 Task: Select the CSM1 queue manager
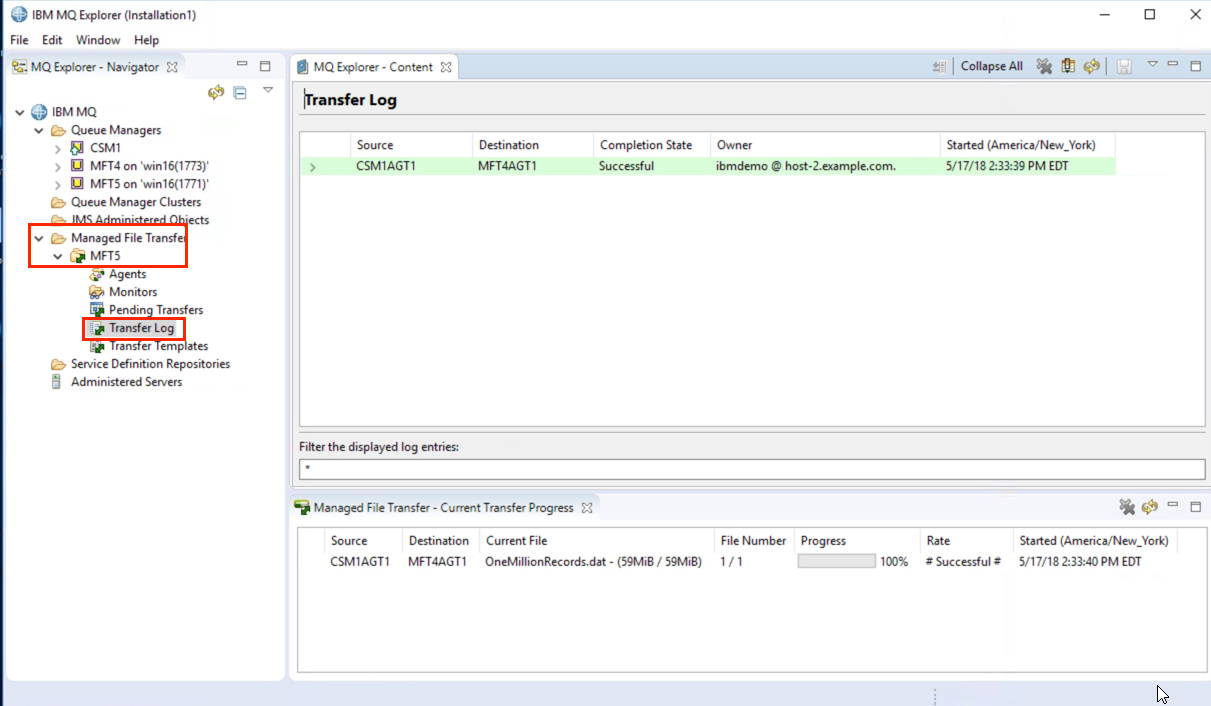(x=105, y=148)
